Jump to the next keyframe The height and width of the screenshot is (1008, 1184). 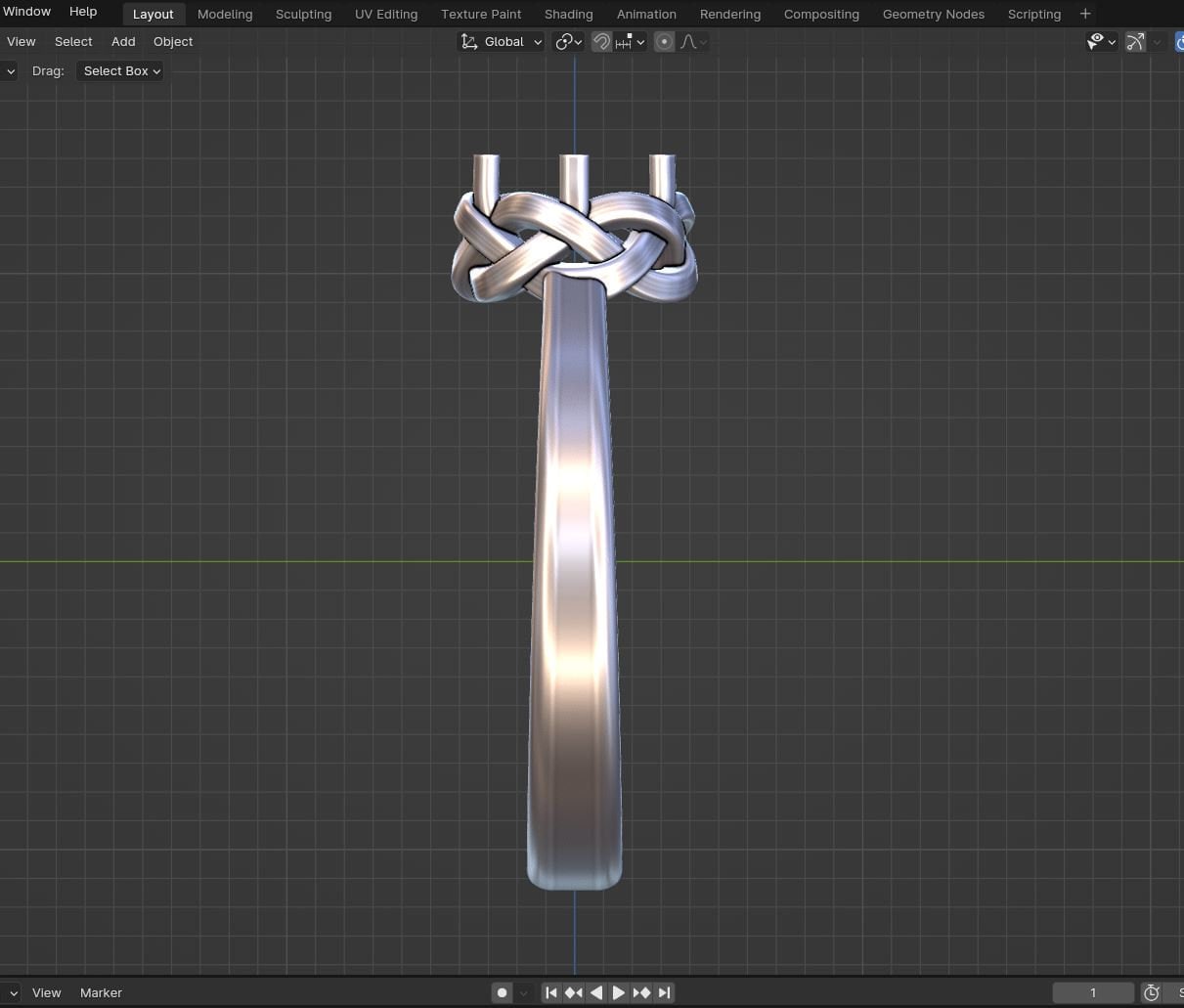[641, 992]
